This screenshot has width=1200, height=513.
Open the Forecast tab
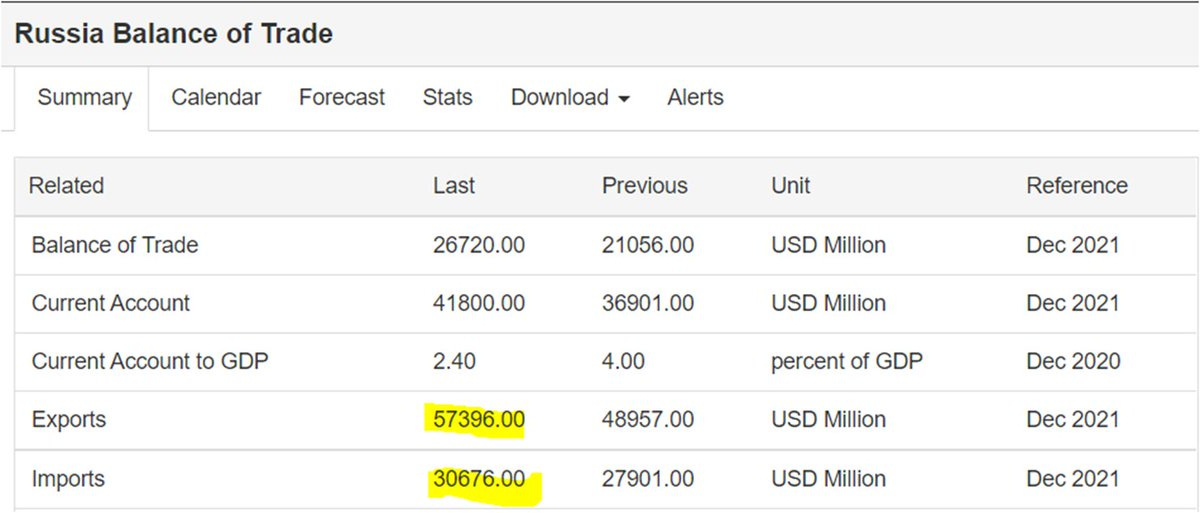(x=342, y=98)
